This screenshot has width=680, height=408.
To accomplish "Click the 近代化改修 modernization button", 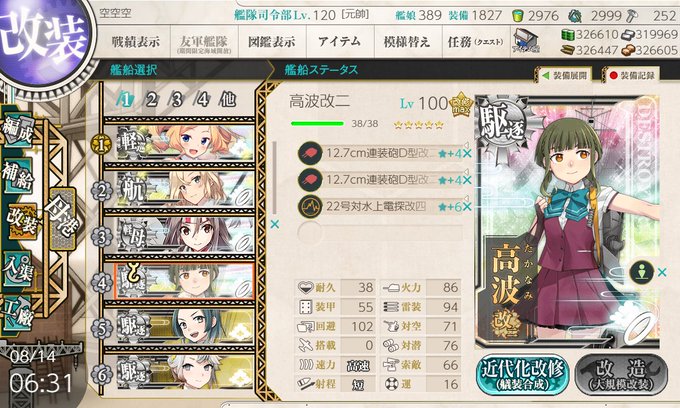I will coord(523,375).
